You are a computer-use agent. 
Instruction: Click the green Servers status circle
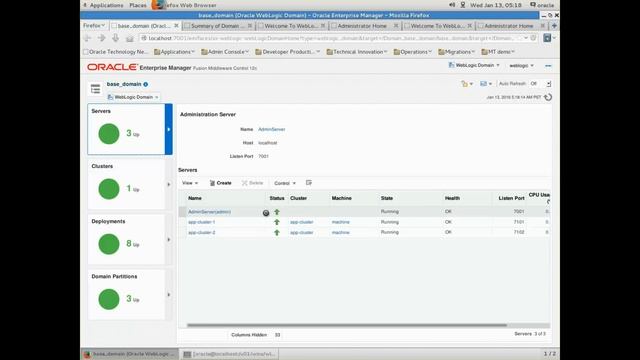[x=109, y=134]
